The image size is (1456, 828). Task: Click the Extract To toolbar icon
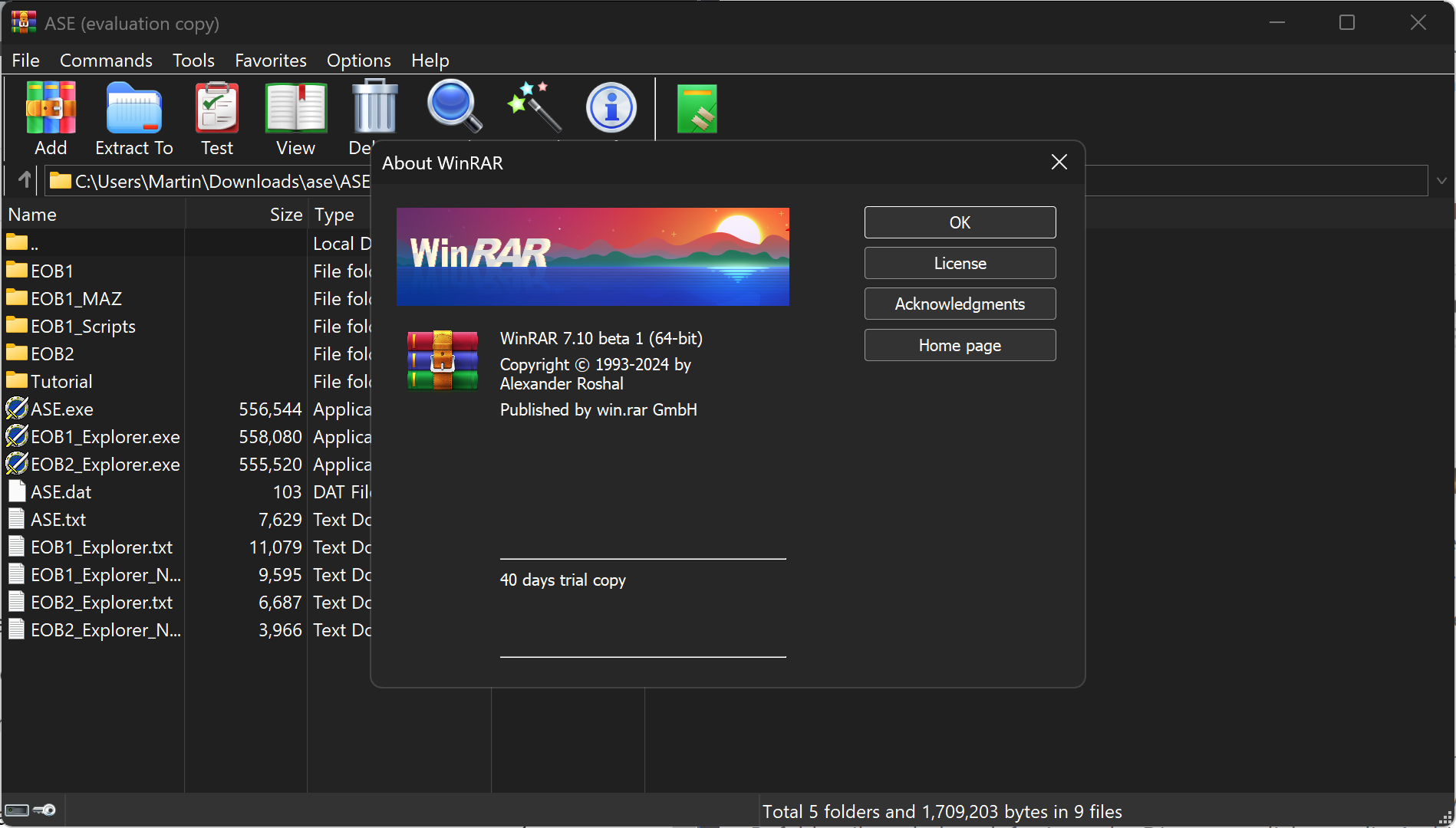pos(133,109)
